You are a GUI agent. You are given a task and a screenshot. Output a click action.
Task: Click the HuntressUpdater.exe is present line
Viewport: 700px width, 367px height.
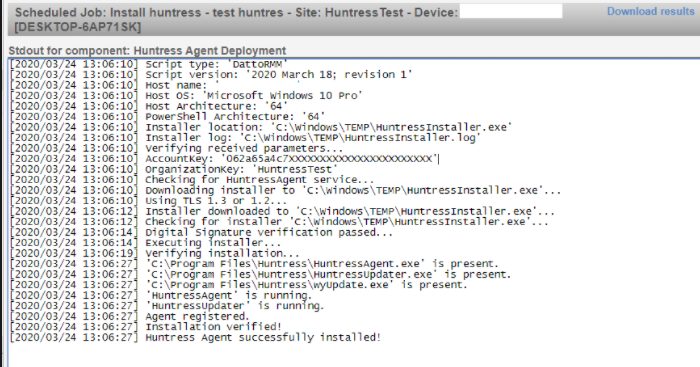(x=260, y=274)
